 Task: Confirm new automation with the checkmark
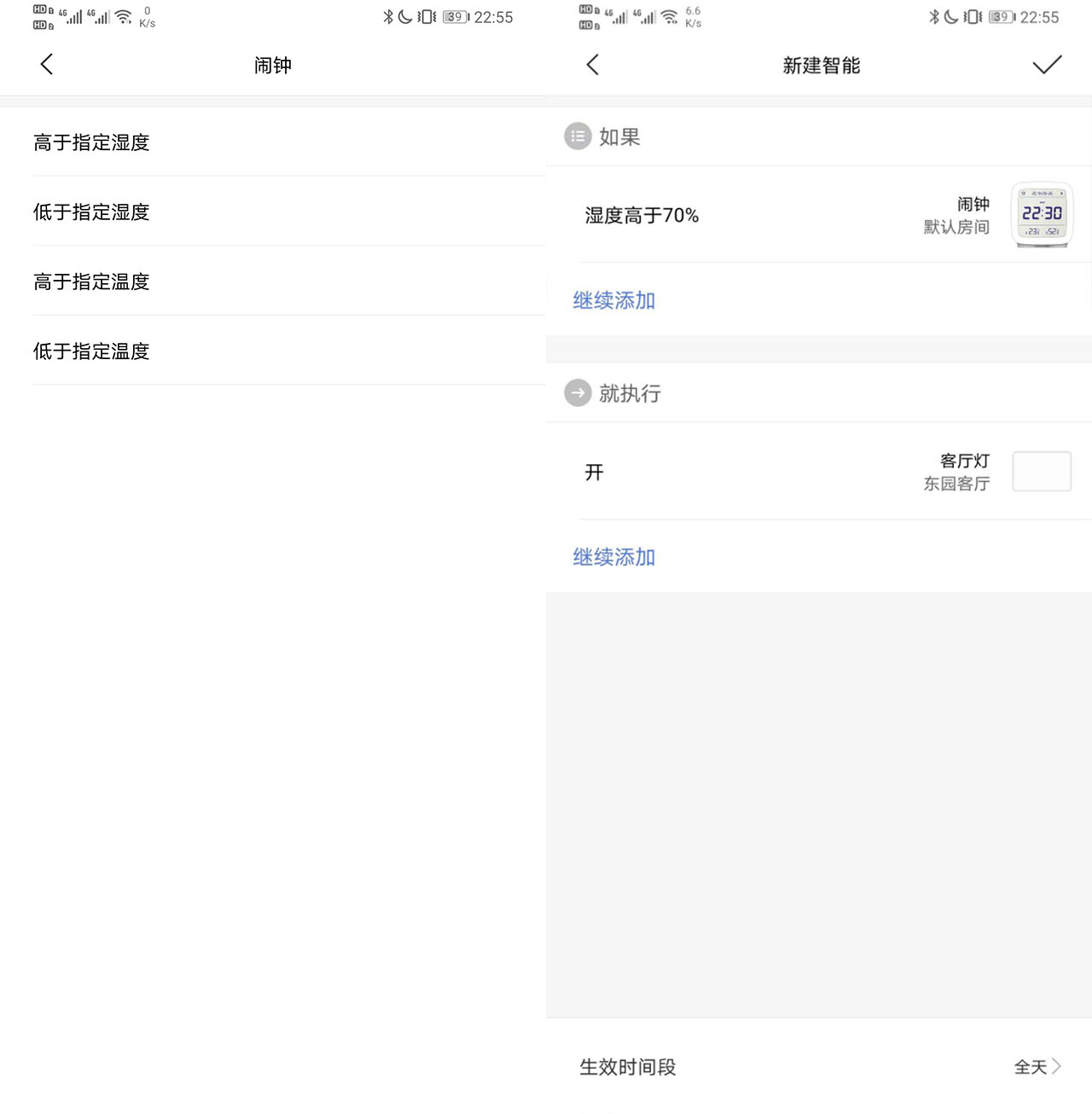pyautogui.click(x=1047, y=65)
